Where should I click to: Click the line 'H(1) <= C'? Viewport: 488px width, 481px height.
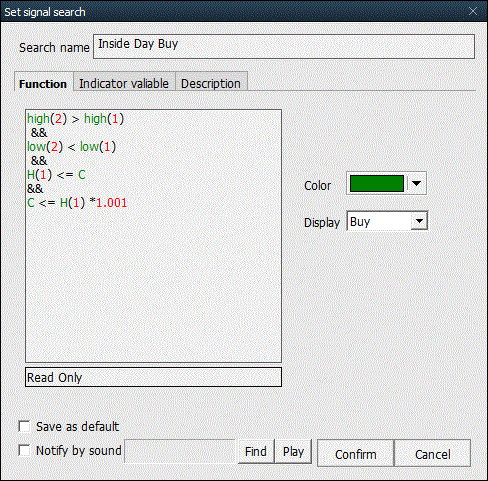(56, 175)
